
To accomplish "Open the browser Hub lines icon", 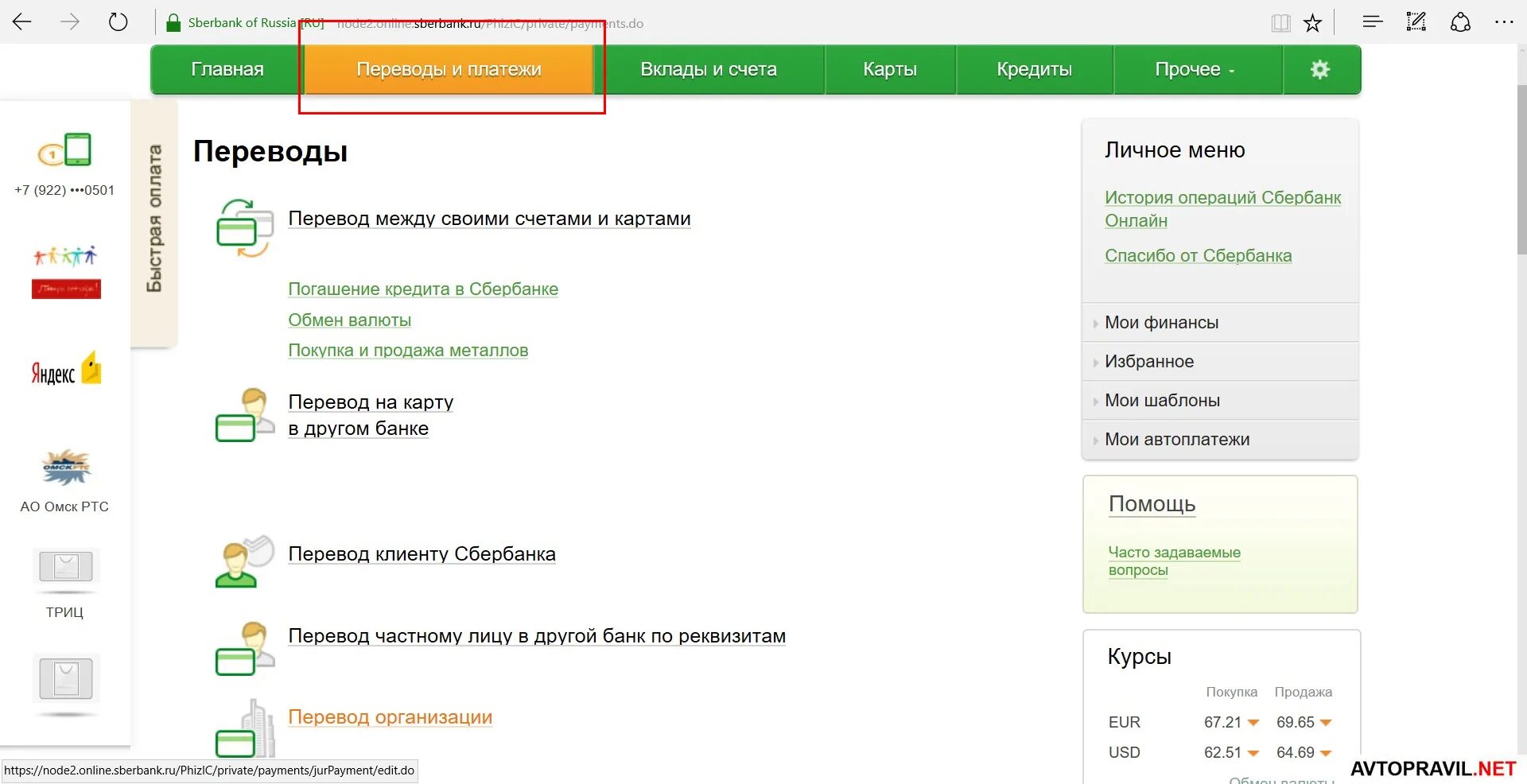I will click(1373, 22).
